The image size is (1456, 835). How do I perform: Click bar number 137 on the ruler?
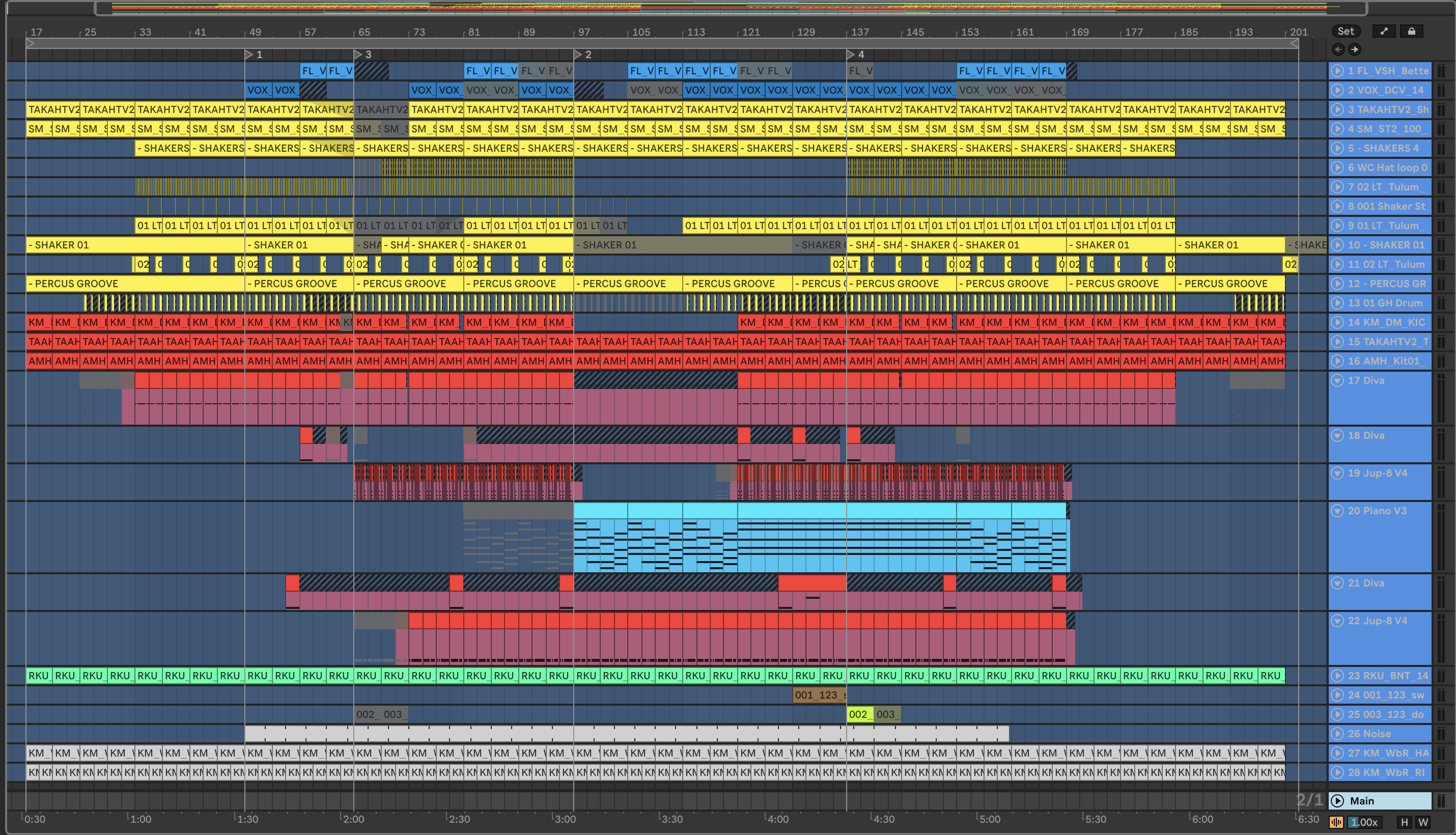(860, 32)
